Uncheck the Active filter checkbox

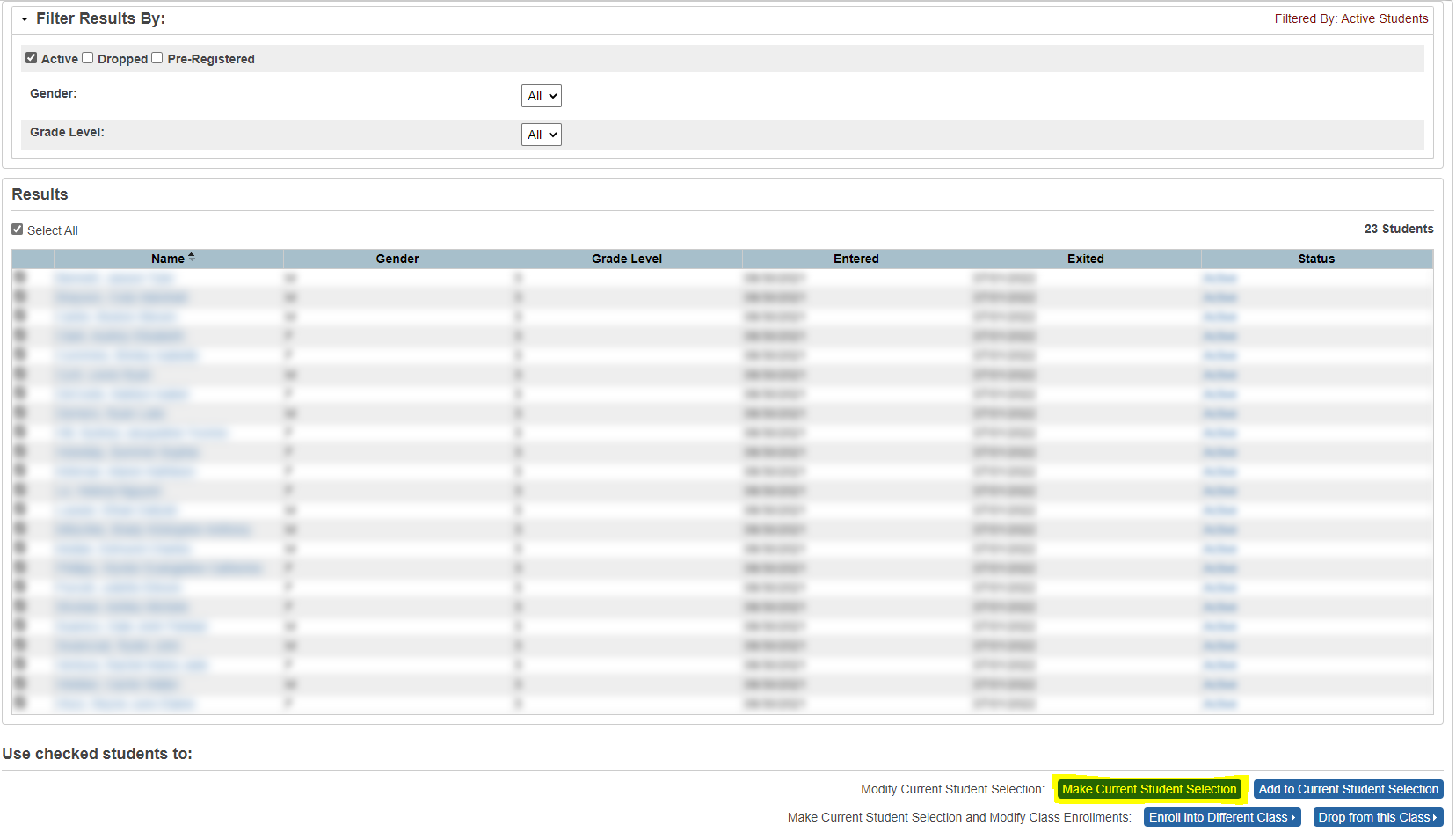tap(32, 58)
